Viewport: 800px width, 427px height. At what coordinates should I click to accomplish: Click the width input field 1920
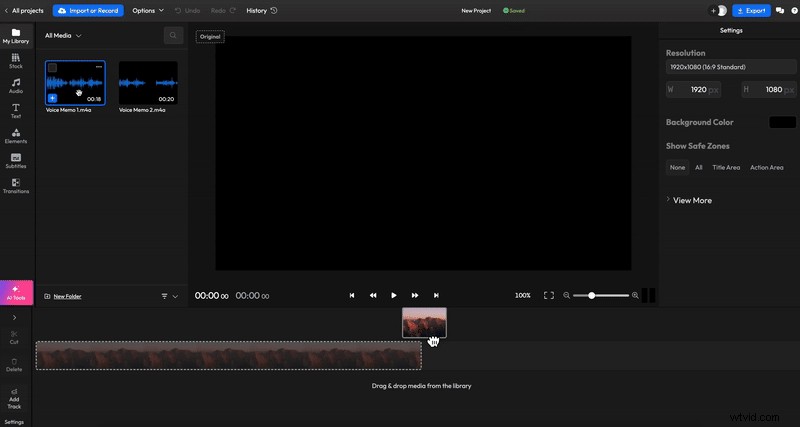coord(693,90)
